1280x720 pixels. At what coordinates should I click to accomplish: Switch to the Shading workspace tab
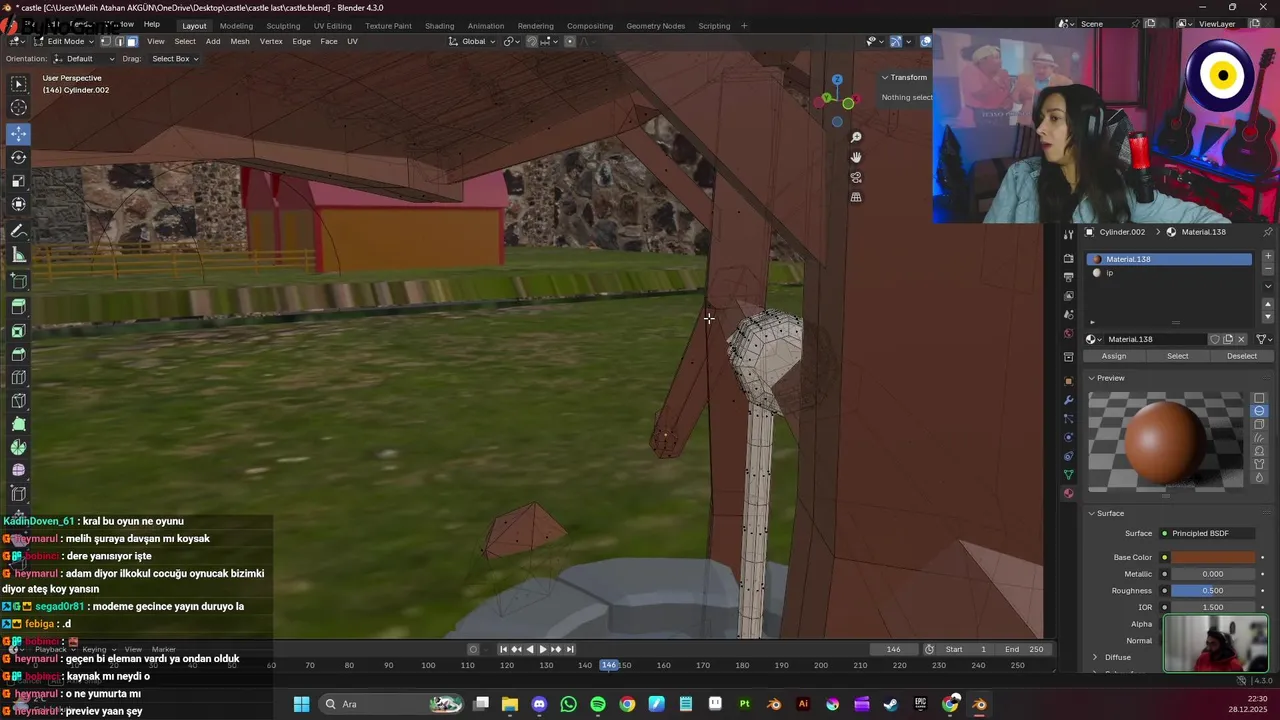(439, 26)
